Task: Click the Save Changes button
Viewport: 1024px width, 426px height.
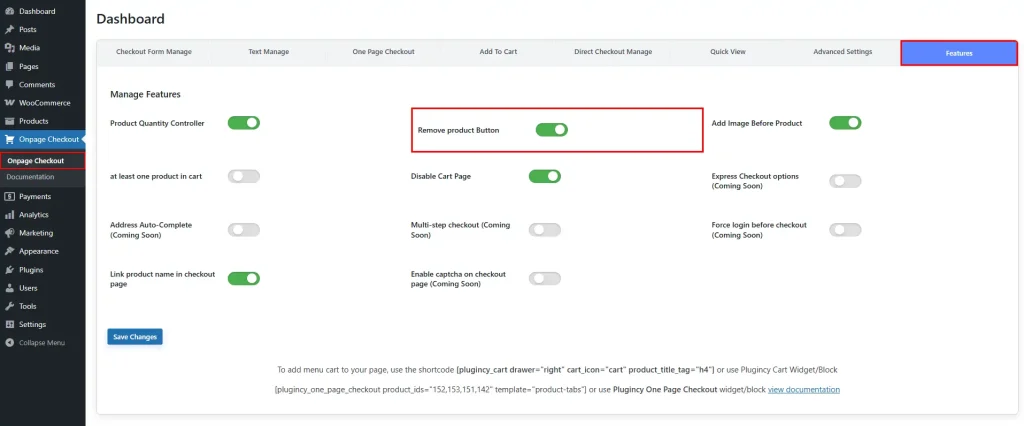Action: click(135, 337)
